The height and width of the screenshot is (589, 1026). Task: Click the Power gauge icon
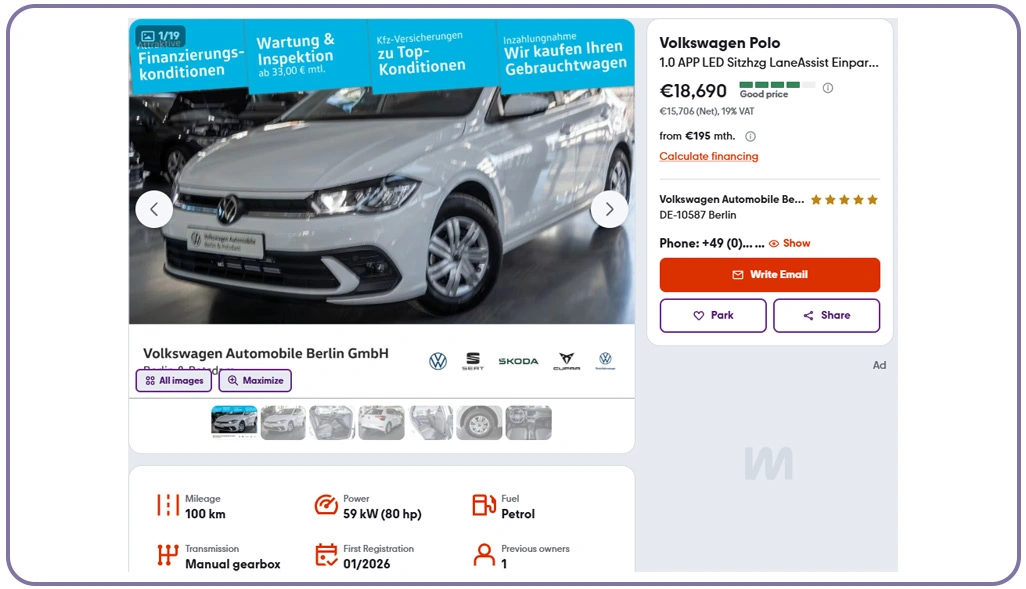(x=326, y=505)
